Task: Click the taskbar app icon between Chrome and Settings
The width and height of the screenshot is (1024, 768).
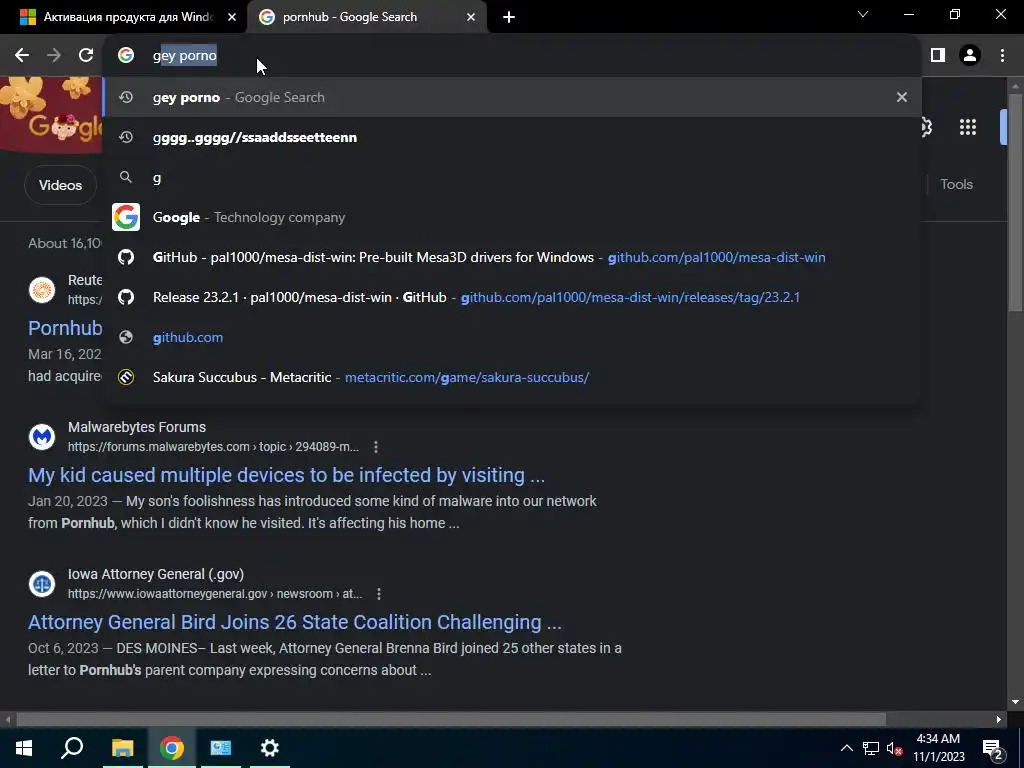Action: coord(221,748)
